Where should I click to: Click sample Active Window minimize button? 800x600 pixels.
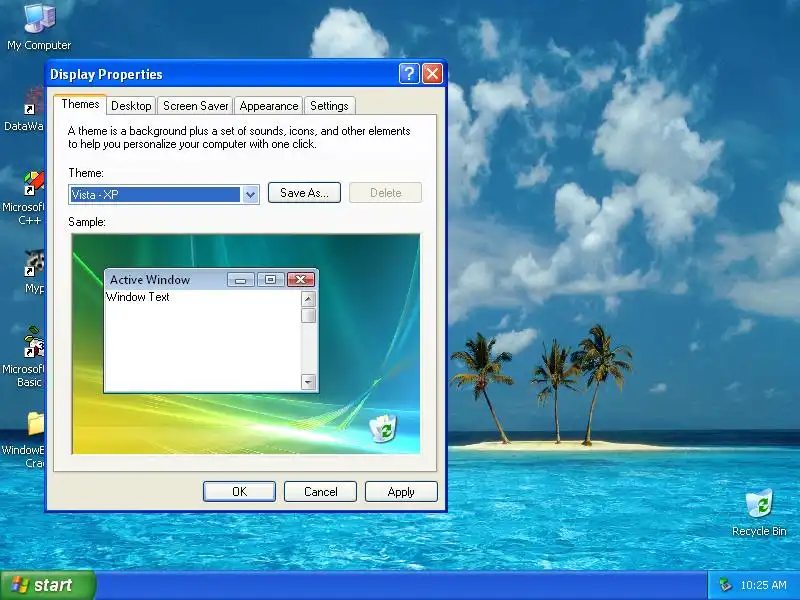click(x=241, y=280)
